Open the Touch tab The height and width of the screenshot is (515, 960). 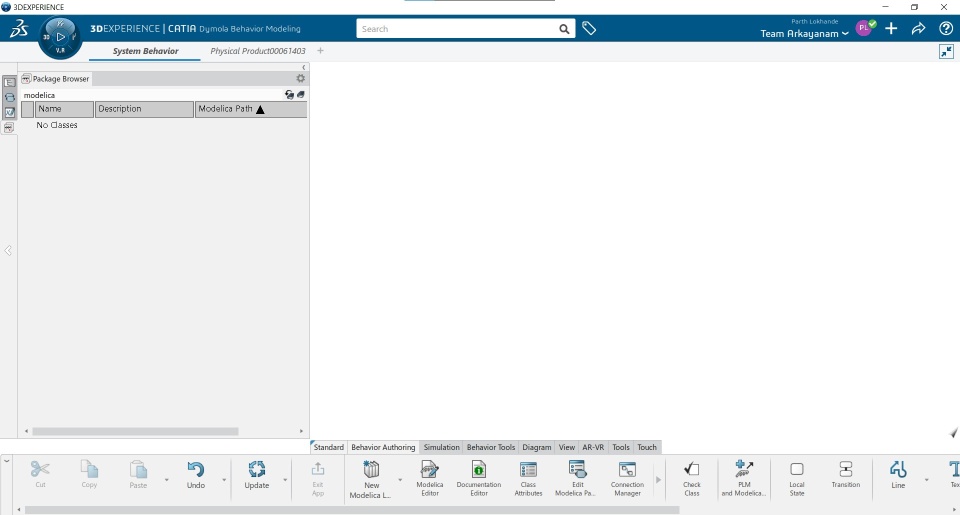pos(647,447)
